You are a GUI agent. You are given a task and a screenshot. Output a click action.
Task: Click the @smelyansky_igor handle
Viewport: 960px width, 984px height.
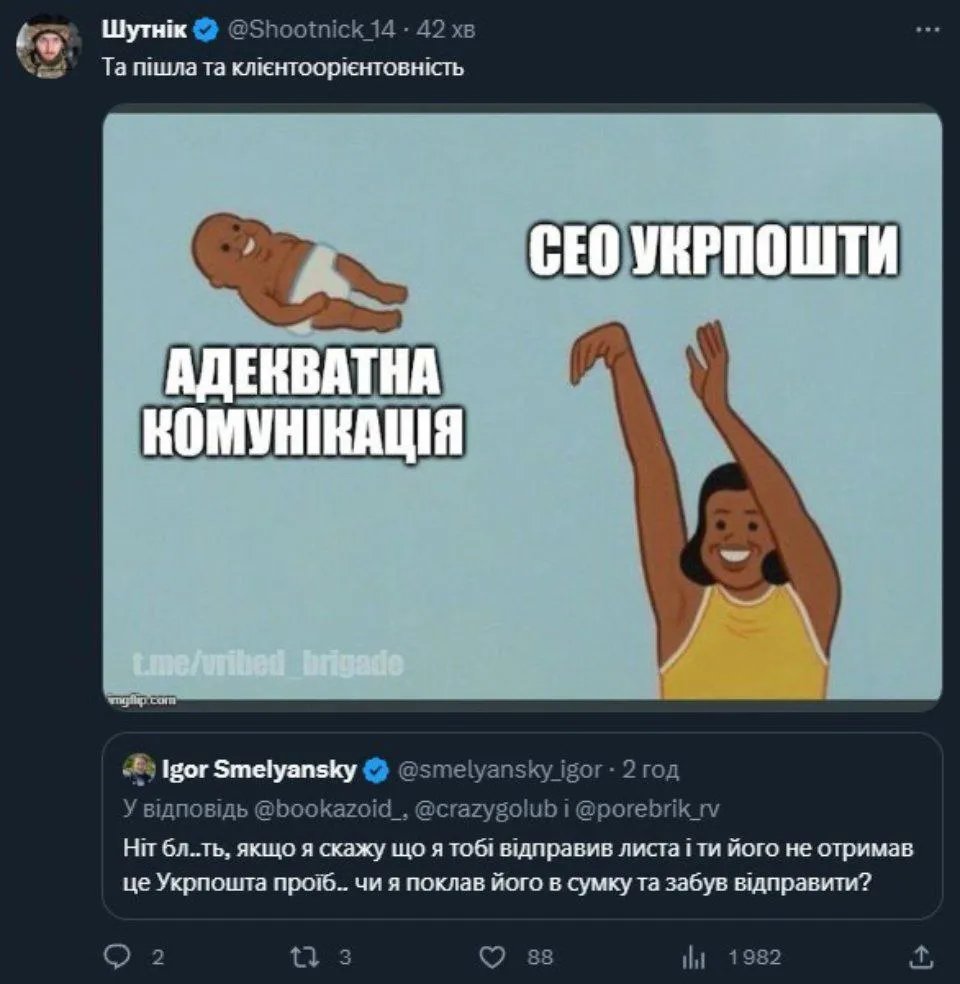pos(500,770)
